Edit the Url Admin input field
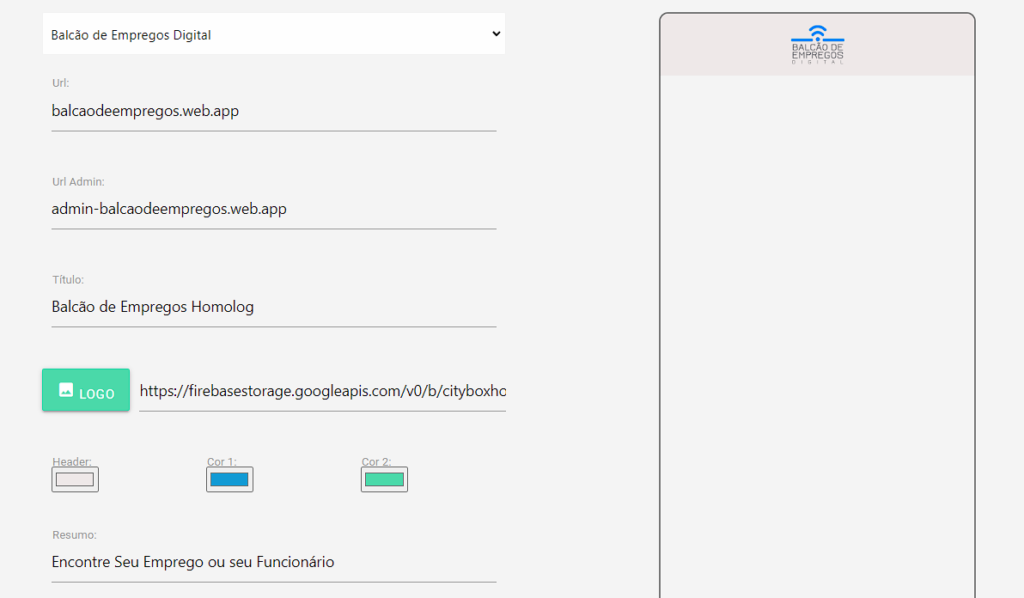 click(274, 209)
